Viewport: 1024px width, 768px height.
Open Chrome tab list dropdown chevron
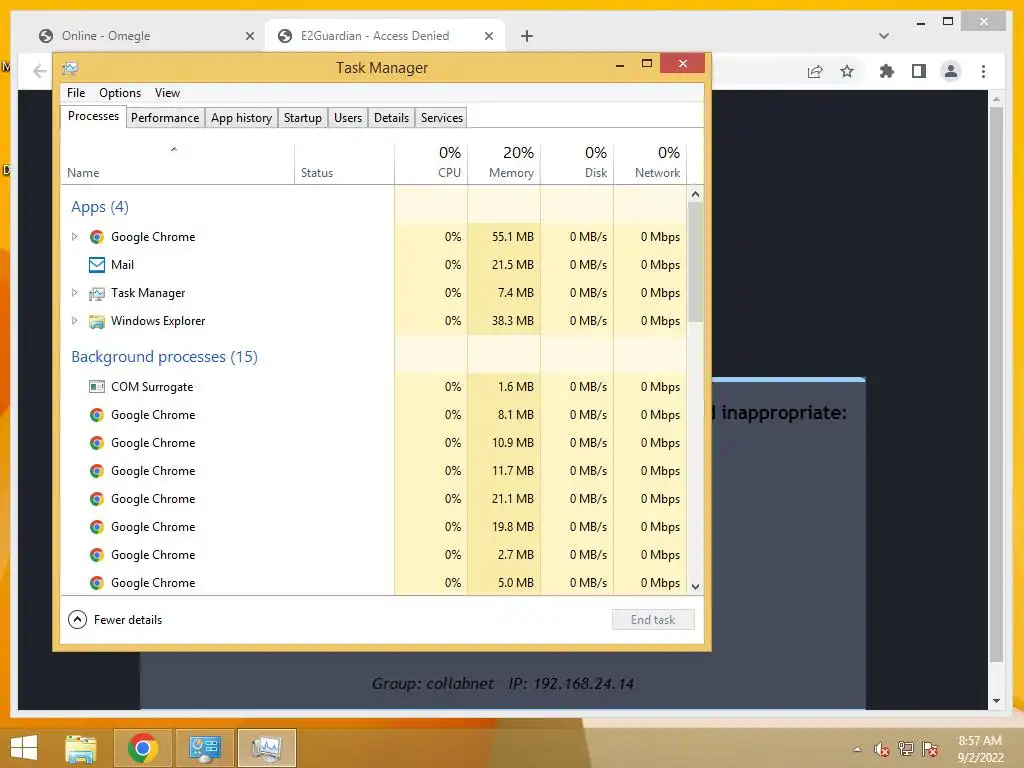click(884, 36)
